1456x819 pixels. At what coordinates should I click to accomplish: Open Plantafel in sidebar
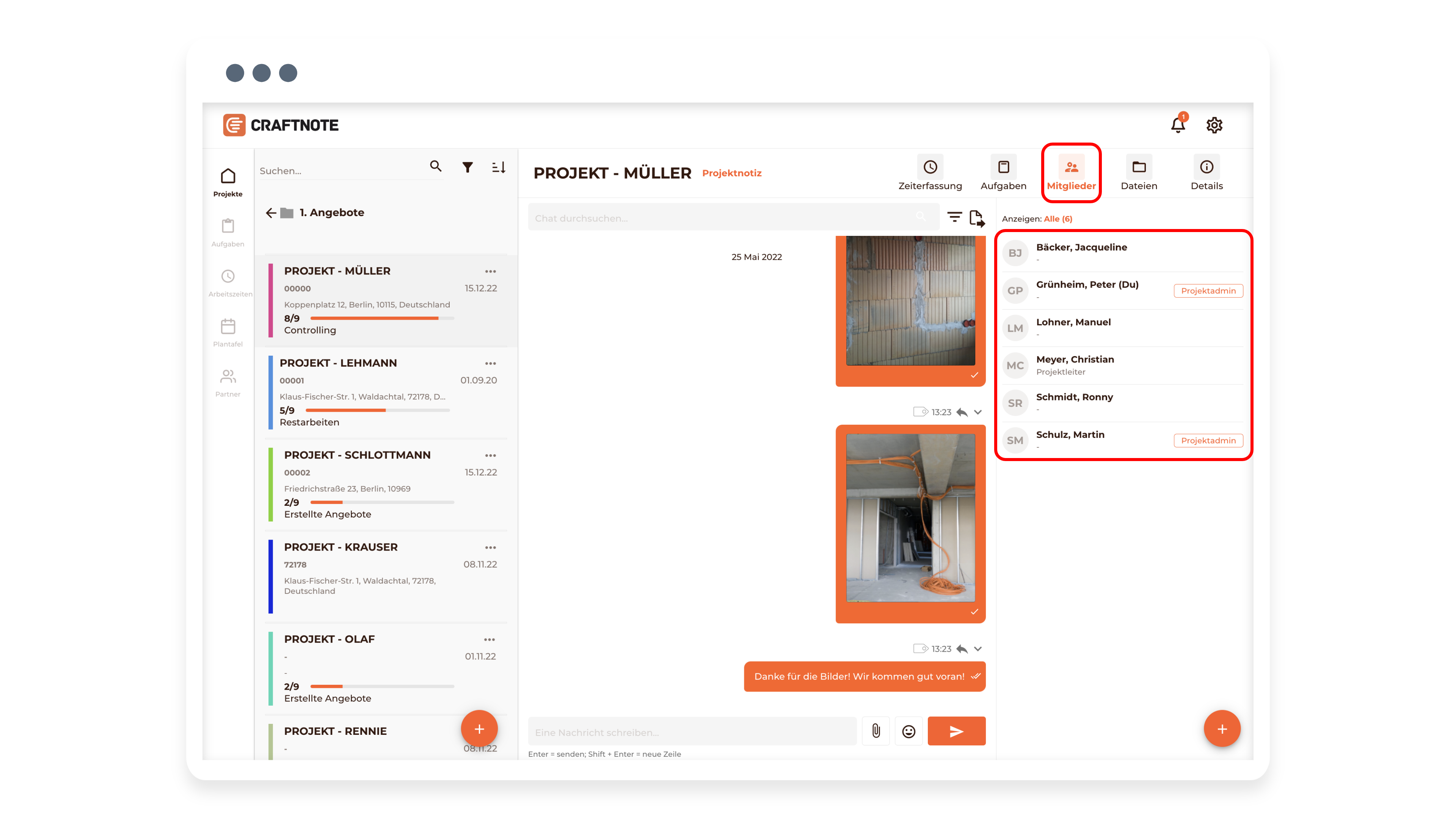pos(228,333)
